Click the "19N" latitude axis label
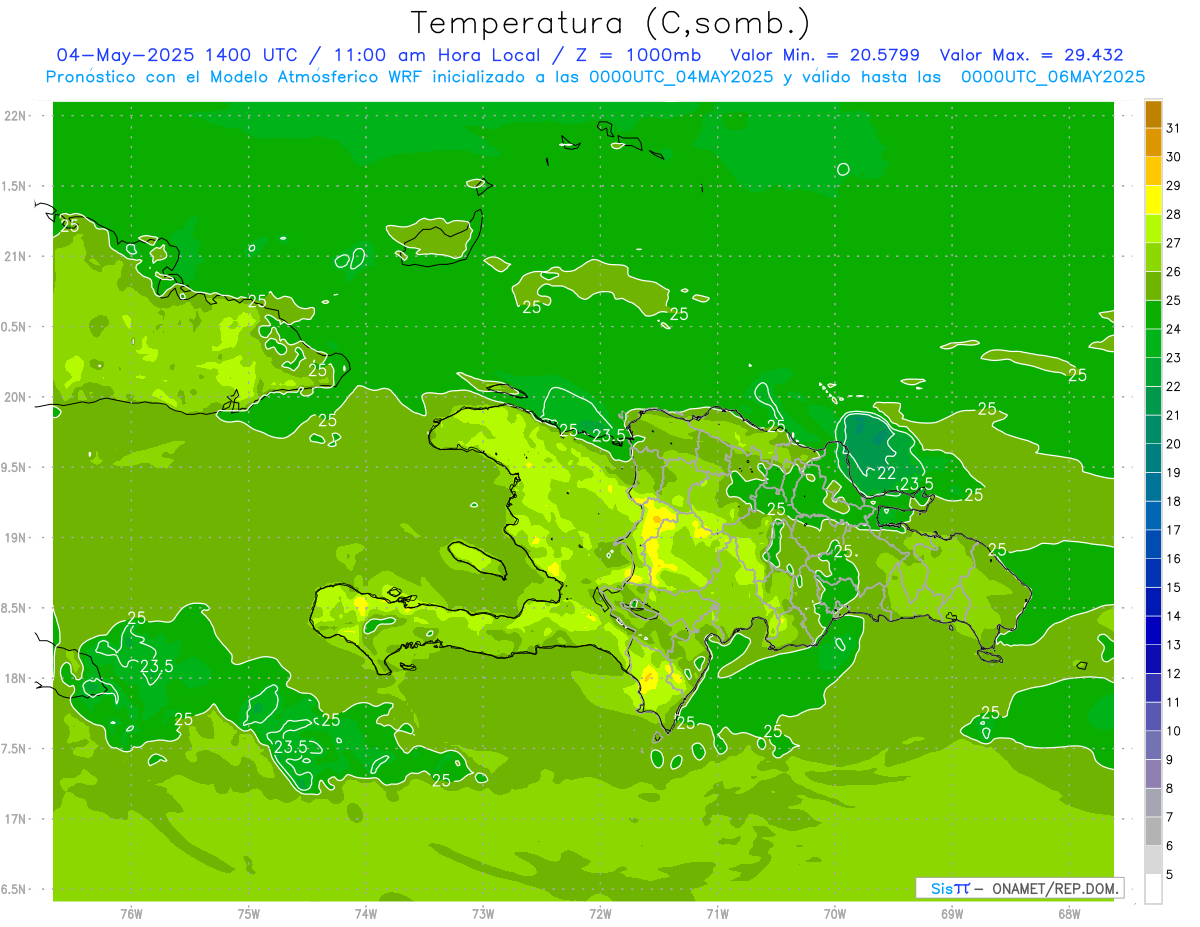 click(x=16, y=538)
